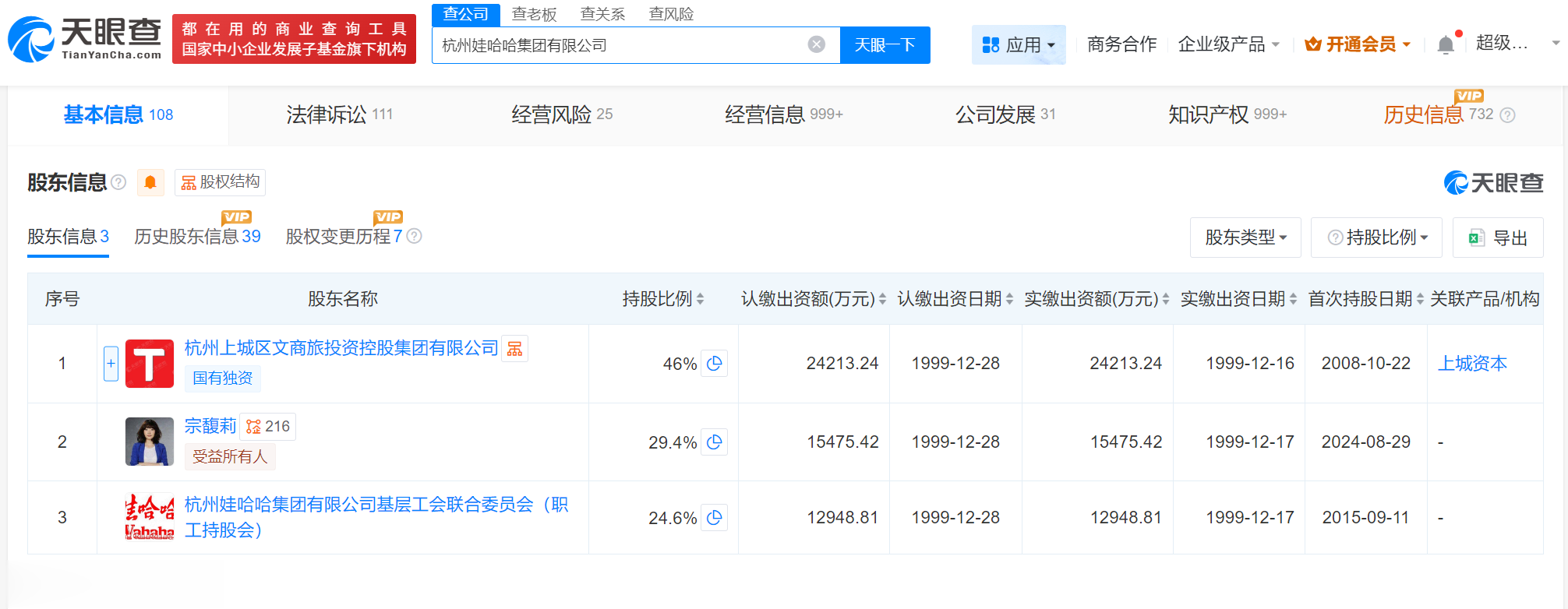This screenshot has width=1568, height=609.
Task: Open pie chart icon next to 24.6%
Action: 714,518
